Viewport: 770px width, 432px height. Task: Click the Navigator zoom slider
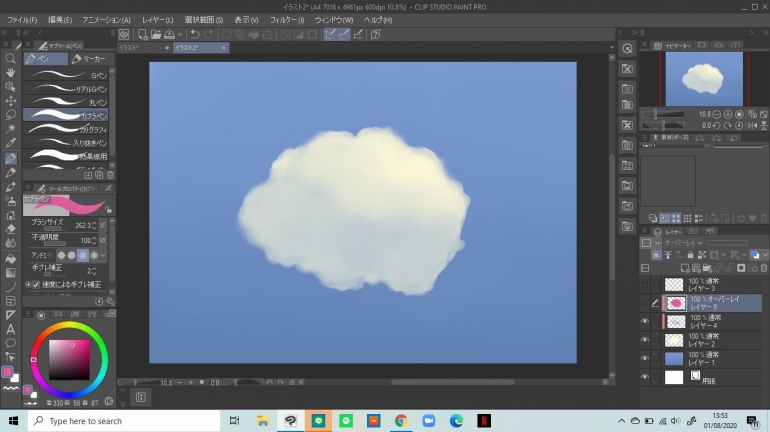663,114
